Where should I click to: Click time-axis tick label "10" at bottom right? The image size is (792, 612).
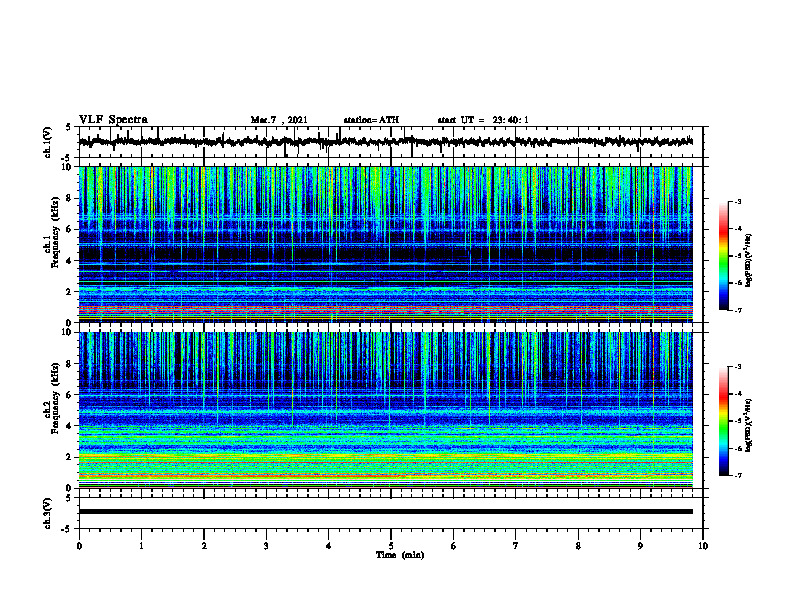click(703, 546)
